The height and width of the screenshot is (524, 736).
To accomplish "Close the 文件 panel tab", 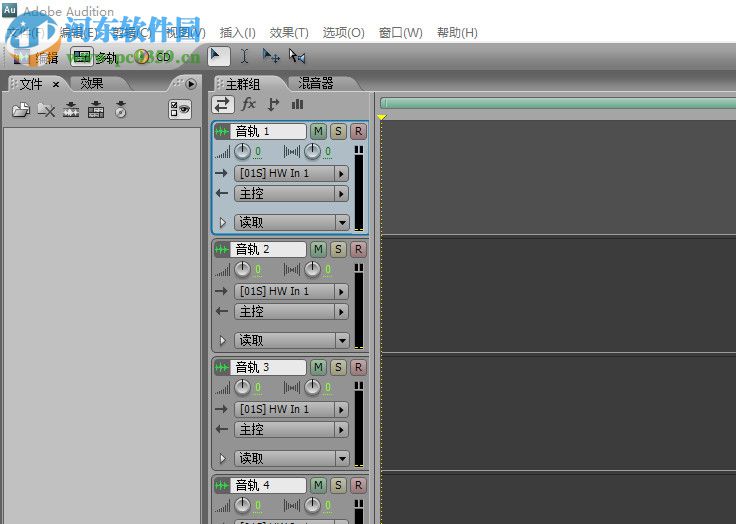I will 56,85.
